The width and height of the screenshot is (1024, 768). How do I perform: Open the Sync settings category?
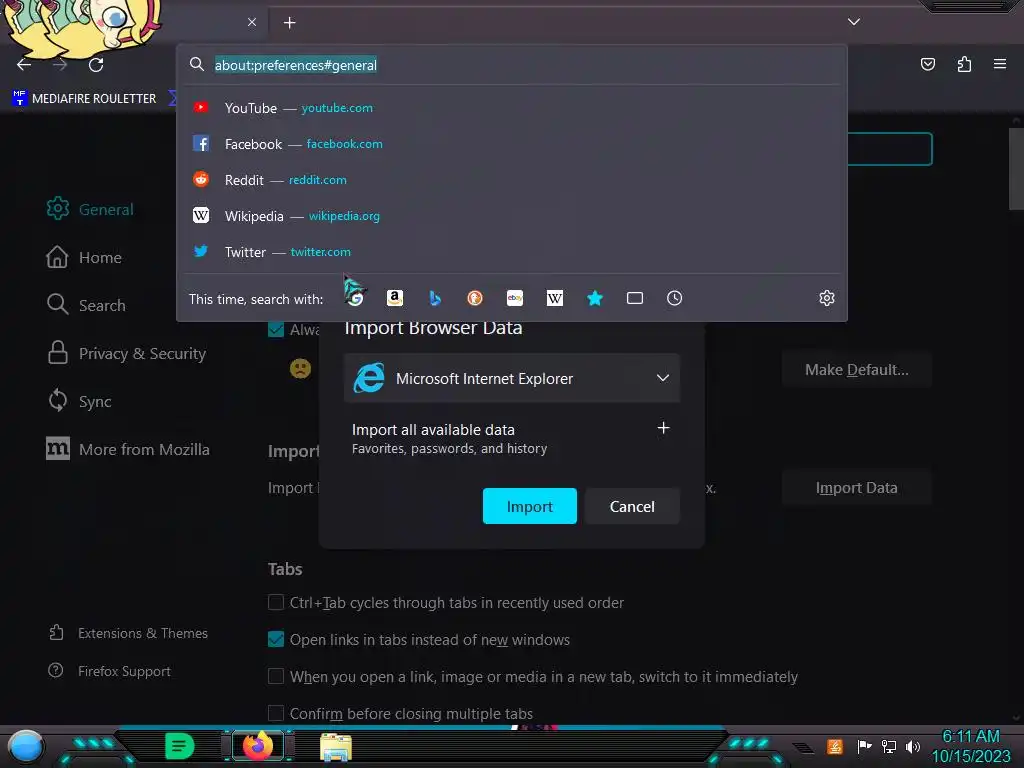coord(80,401)
